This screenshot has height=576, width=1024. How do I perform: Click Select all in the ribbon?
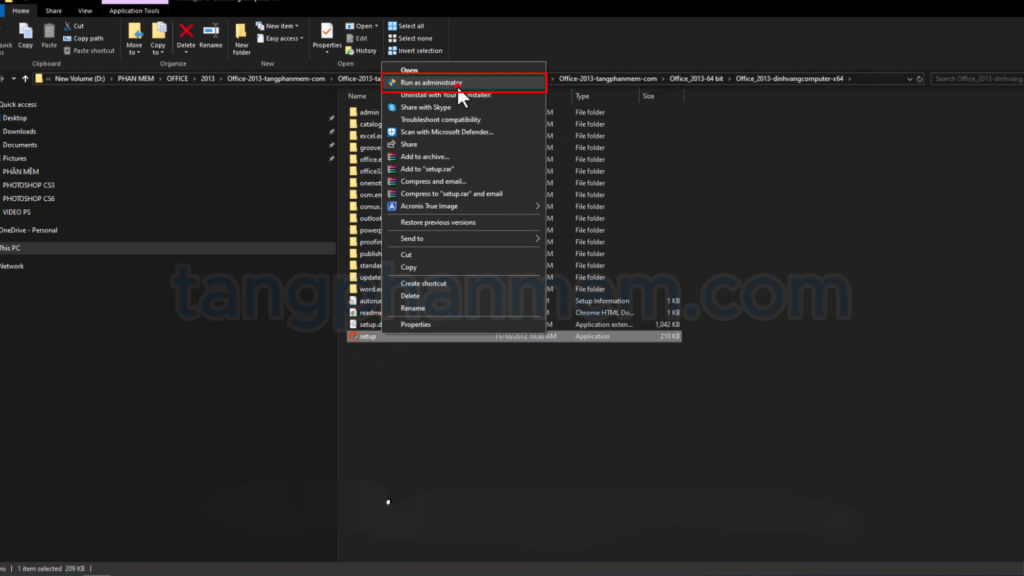click(x=406, y=26)
